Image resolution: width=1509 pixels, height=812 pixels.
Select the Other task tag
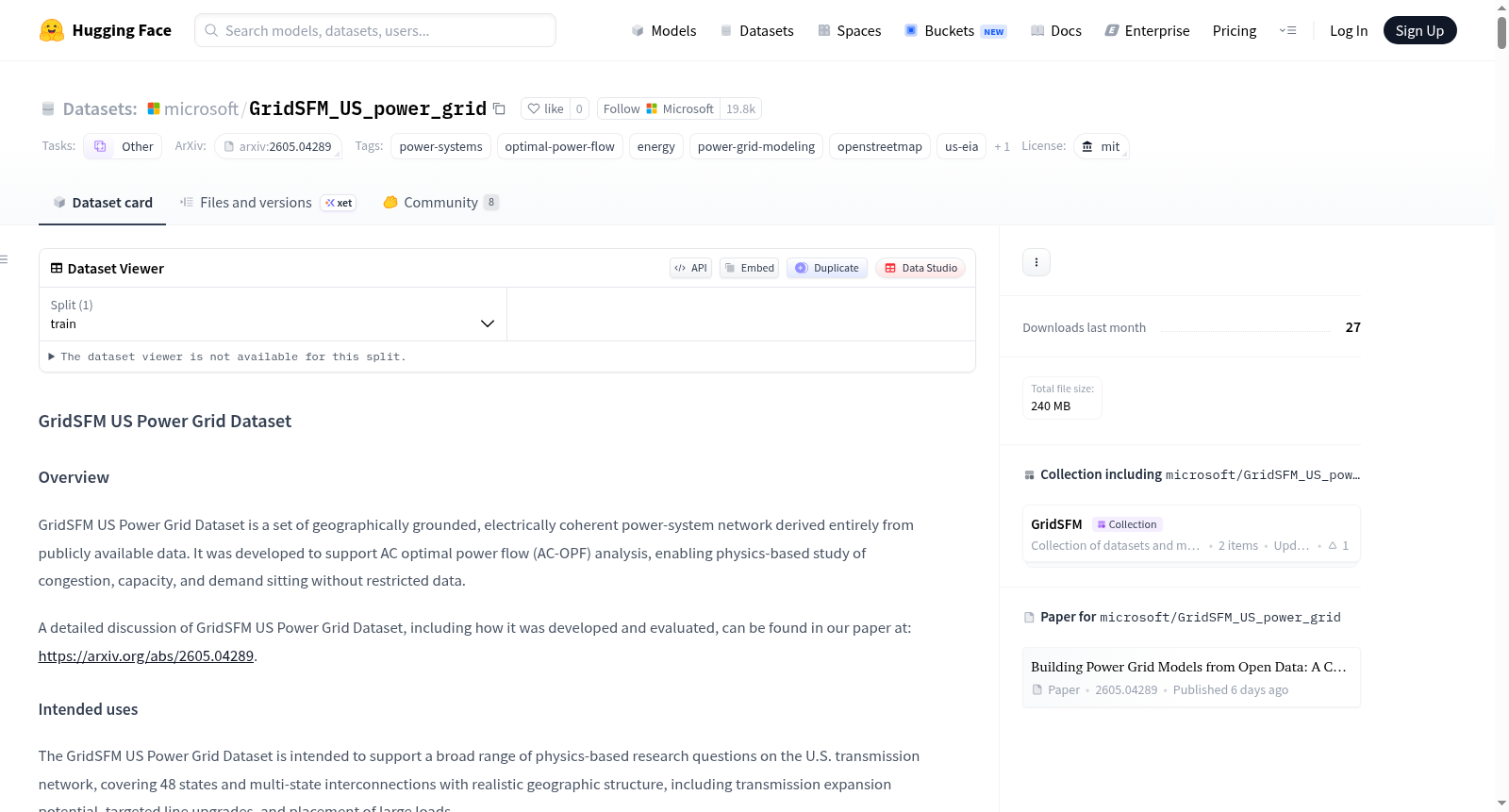[x=124, y=147]
